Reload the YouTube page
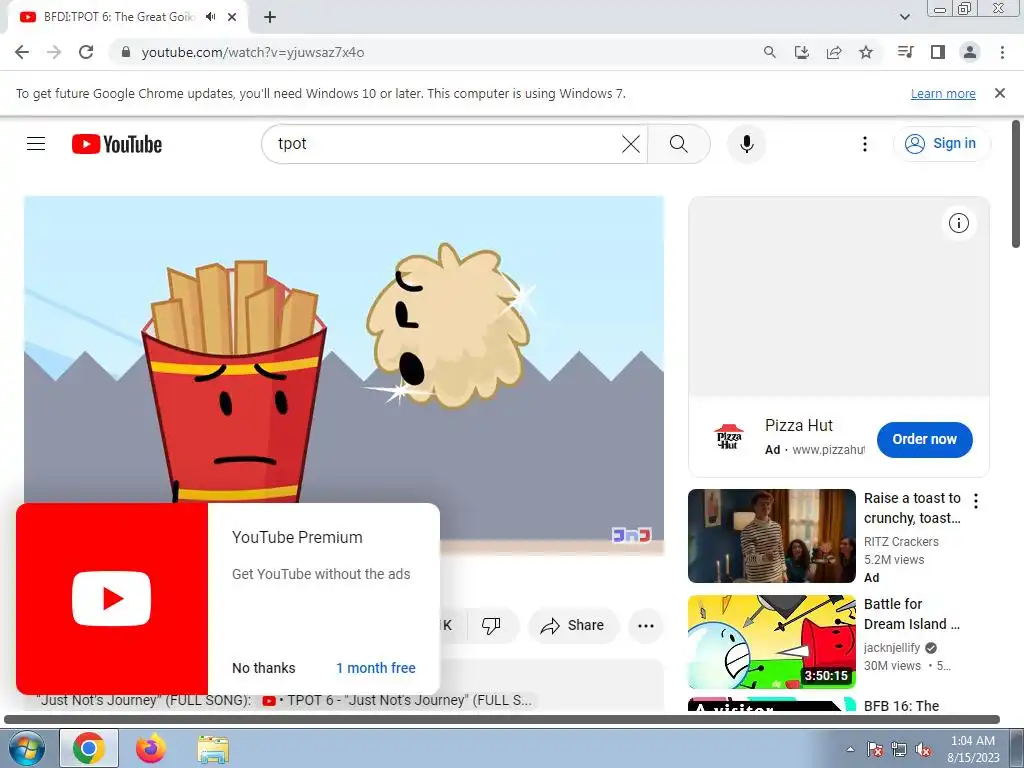The width and height of the screenshot is (1024, 768). tap(86, 52)
